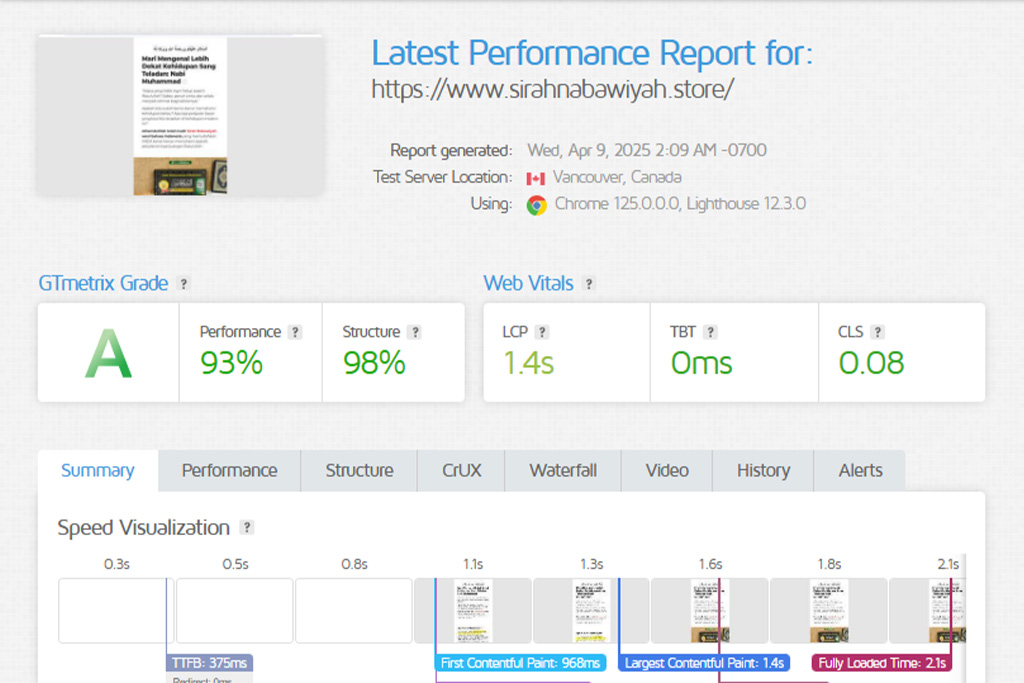Screen dimensions: 1024x683
Task: Click the page screenshot thumbnail
Action: pos(180,115)
